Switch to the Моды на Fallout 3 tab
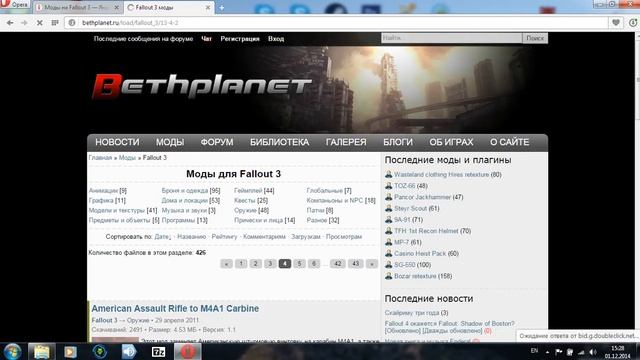Screen dimensions: 640x360 click(x=77, y=7)
